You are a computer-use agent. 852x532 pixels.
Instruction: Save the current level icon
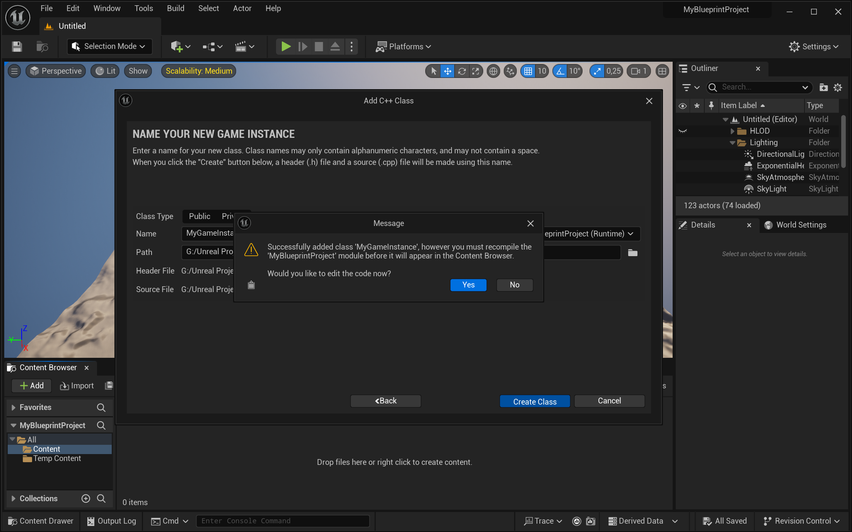click(x=17, y=47)
